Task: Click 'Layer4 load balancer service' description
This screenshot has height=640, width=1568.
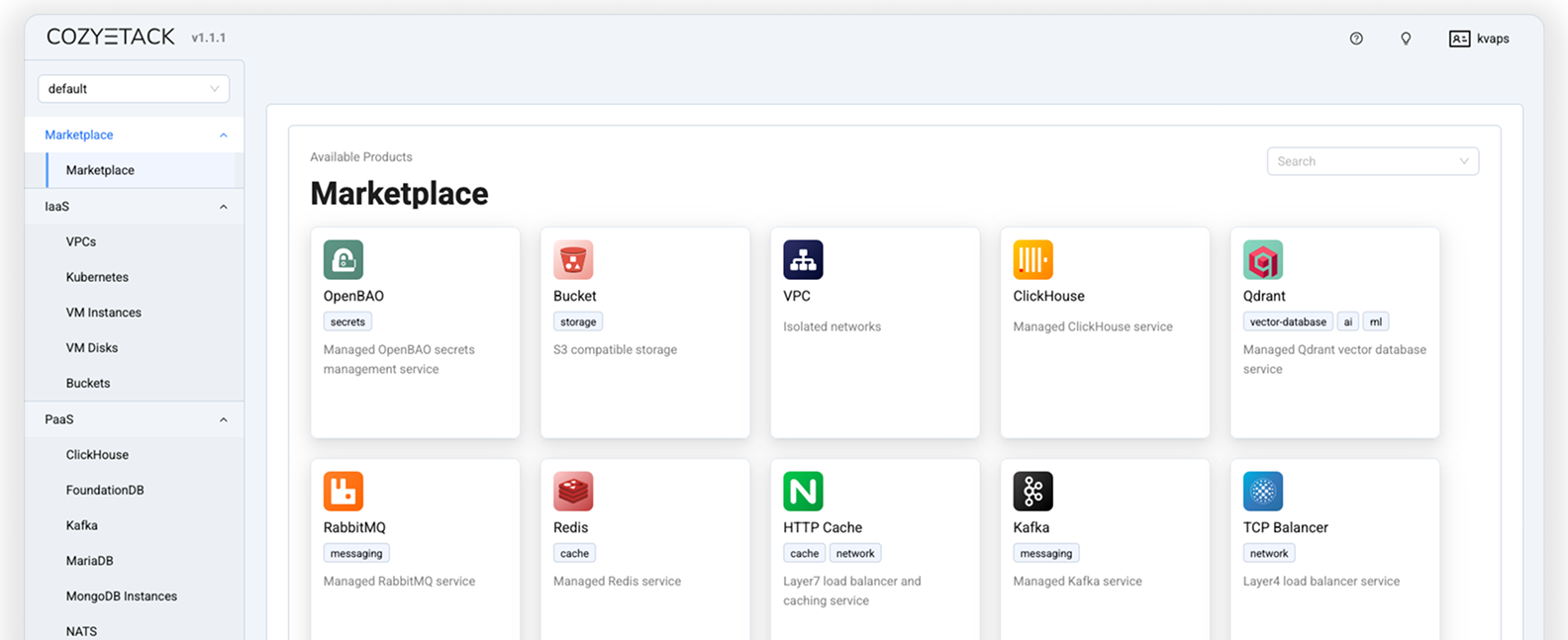Action: [1322, 581]
